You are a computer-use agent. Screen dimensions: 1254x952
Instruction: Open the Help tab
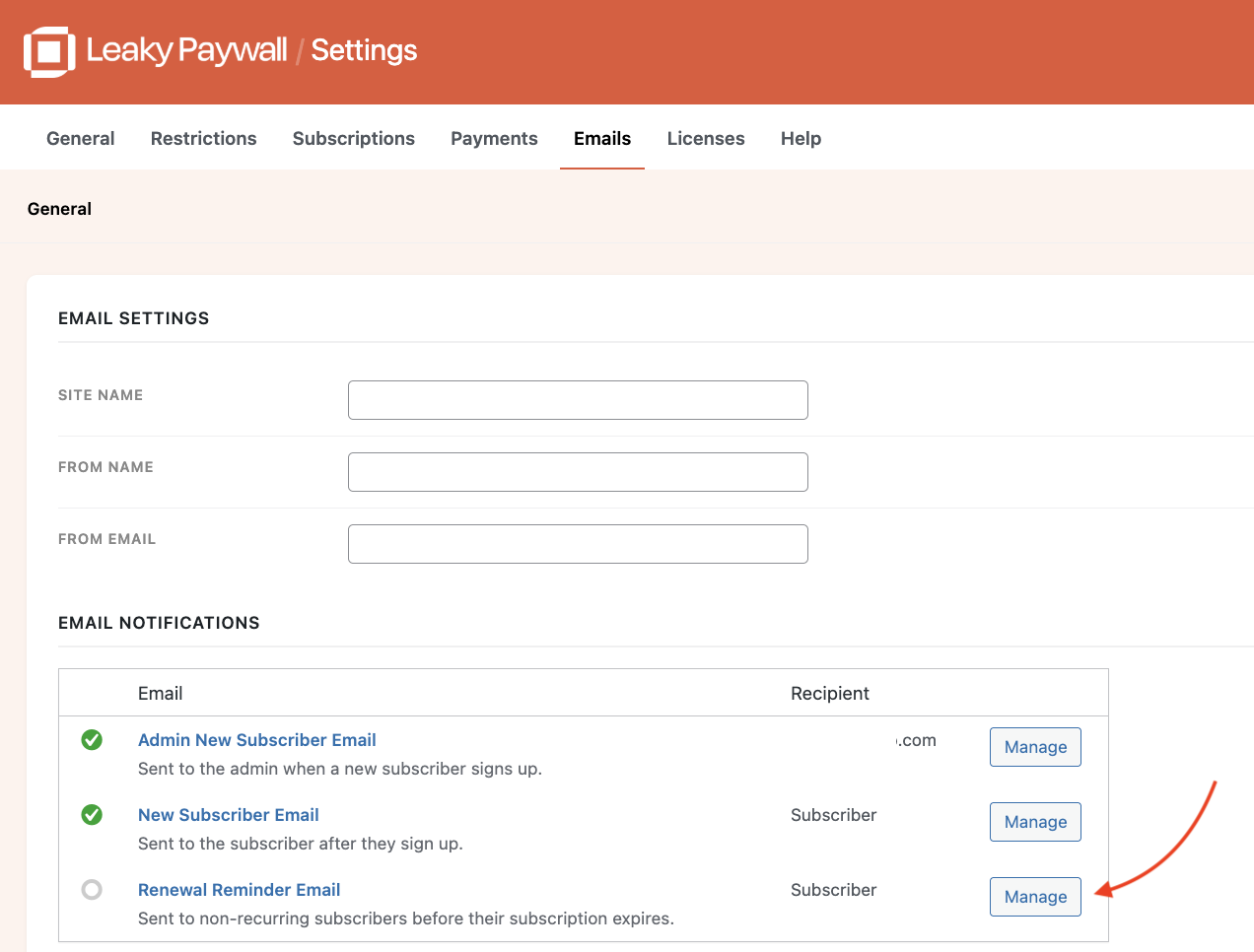(x=801, y=139)
